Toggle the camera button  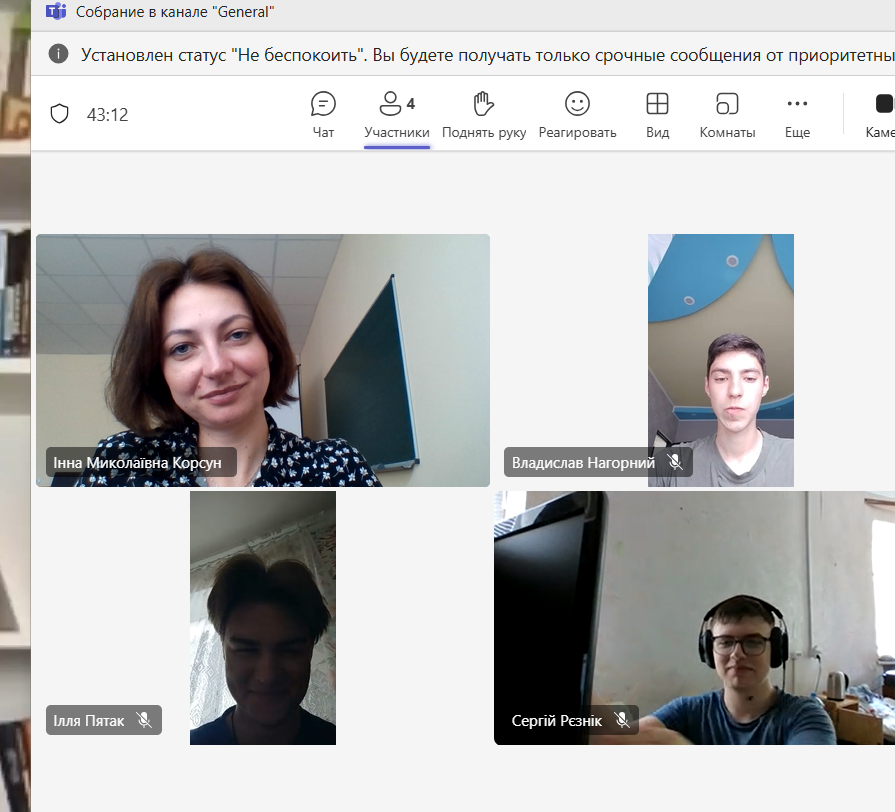point(881,115)
